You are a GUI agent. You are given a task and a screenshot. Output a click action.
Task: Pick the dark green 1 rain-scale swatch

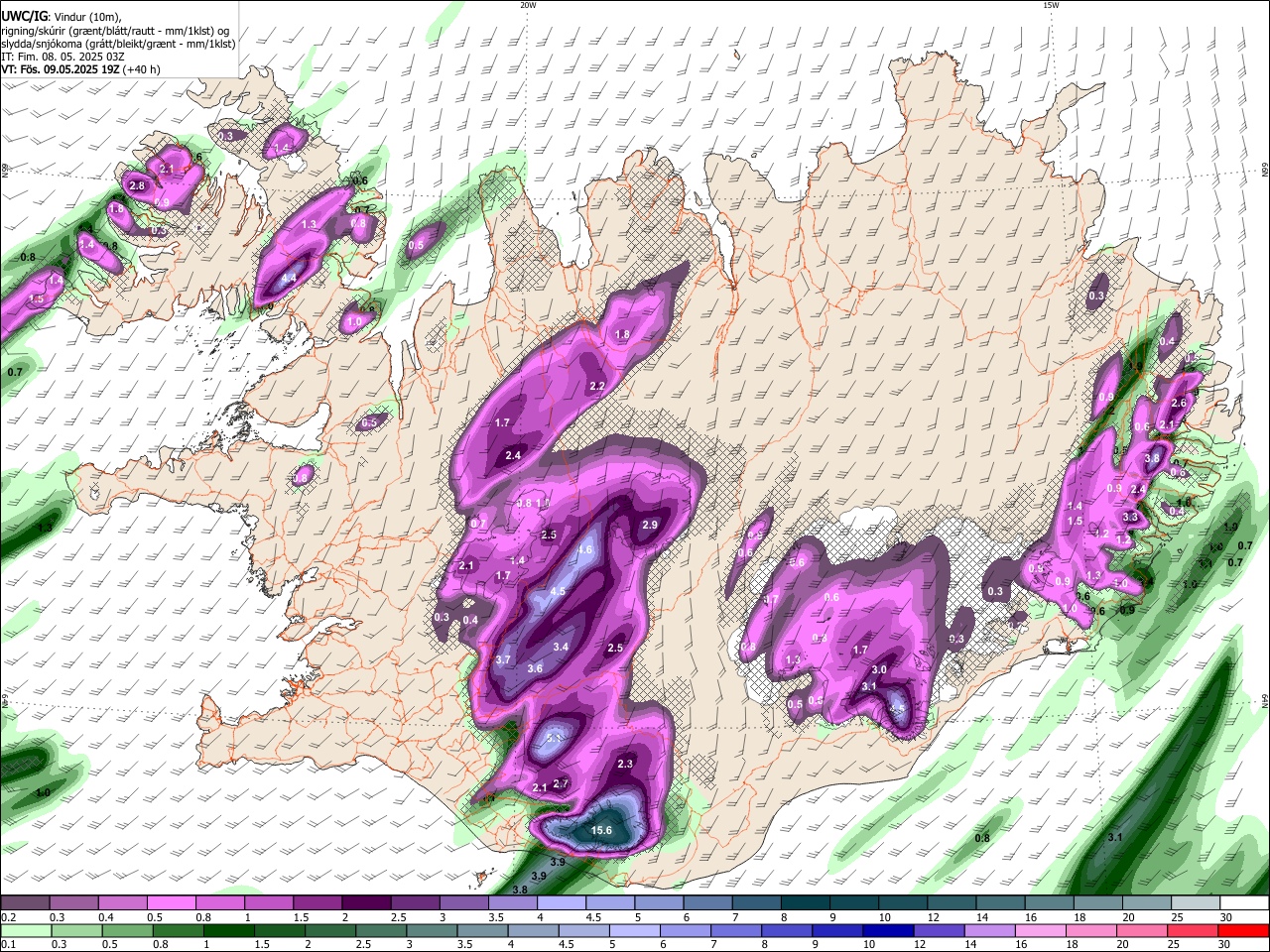[x=228, y=931]
